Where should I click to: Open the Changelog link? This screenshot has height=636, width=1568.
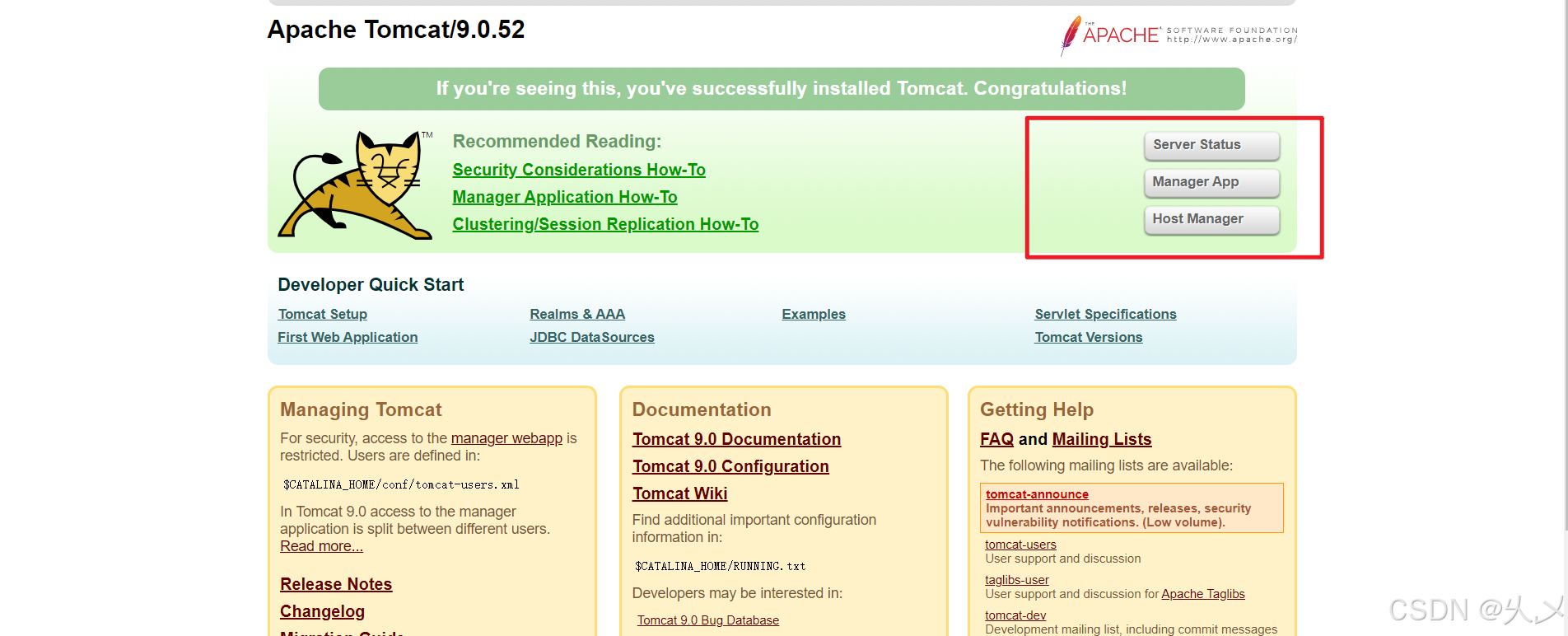click(x=322, y=611)
